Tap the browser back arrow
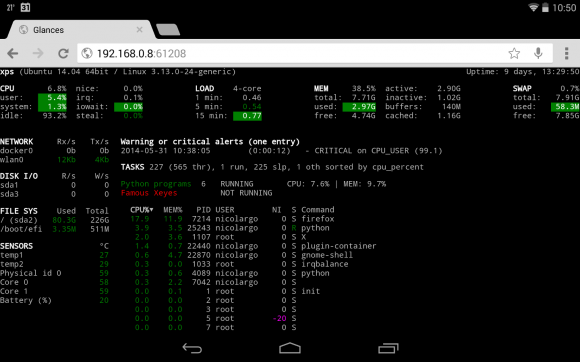Screen dimensions: 580x362 tap(13, 54)
